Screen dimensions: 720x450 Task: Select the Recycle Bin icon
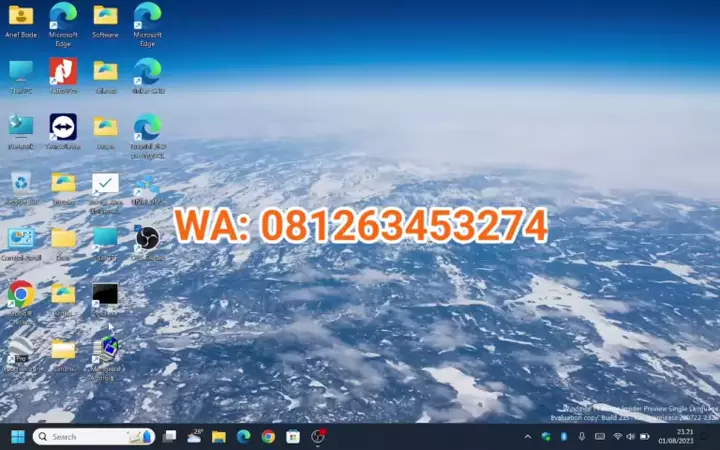pos(21,183)
